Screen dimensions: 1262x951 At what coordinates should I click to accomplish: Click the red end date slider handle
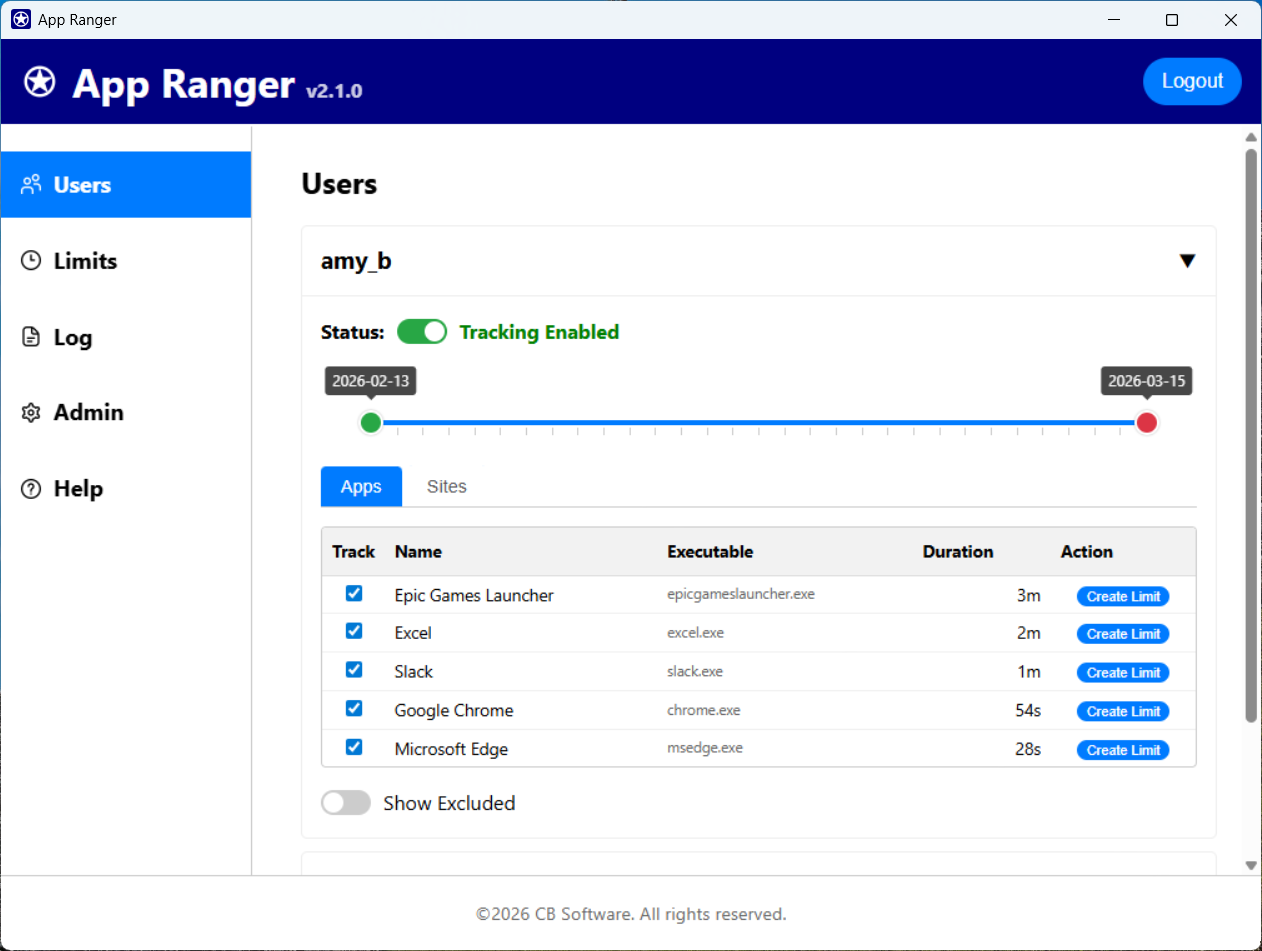pos(1147,422)
